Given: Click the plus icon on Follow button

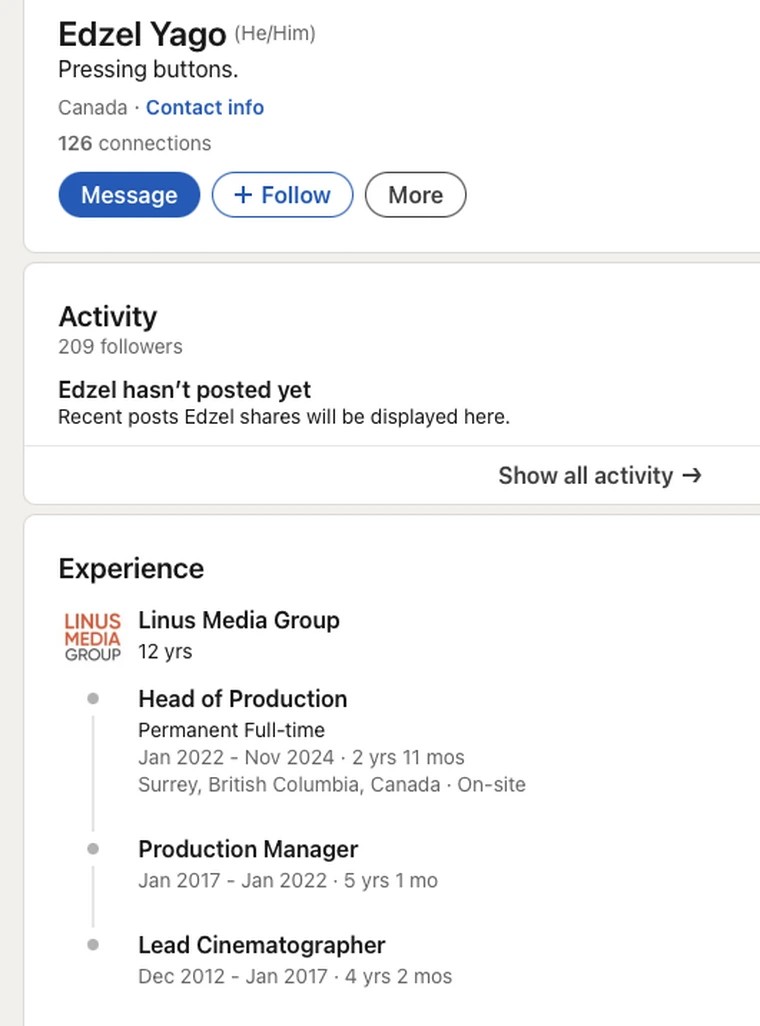Looking at the screenshot, I should pyautogui.click(x=243, y=195).
